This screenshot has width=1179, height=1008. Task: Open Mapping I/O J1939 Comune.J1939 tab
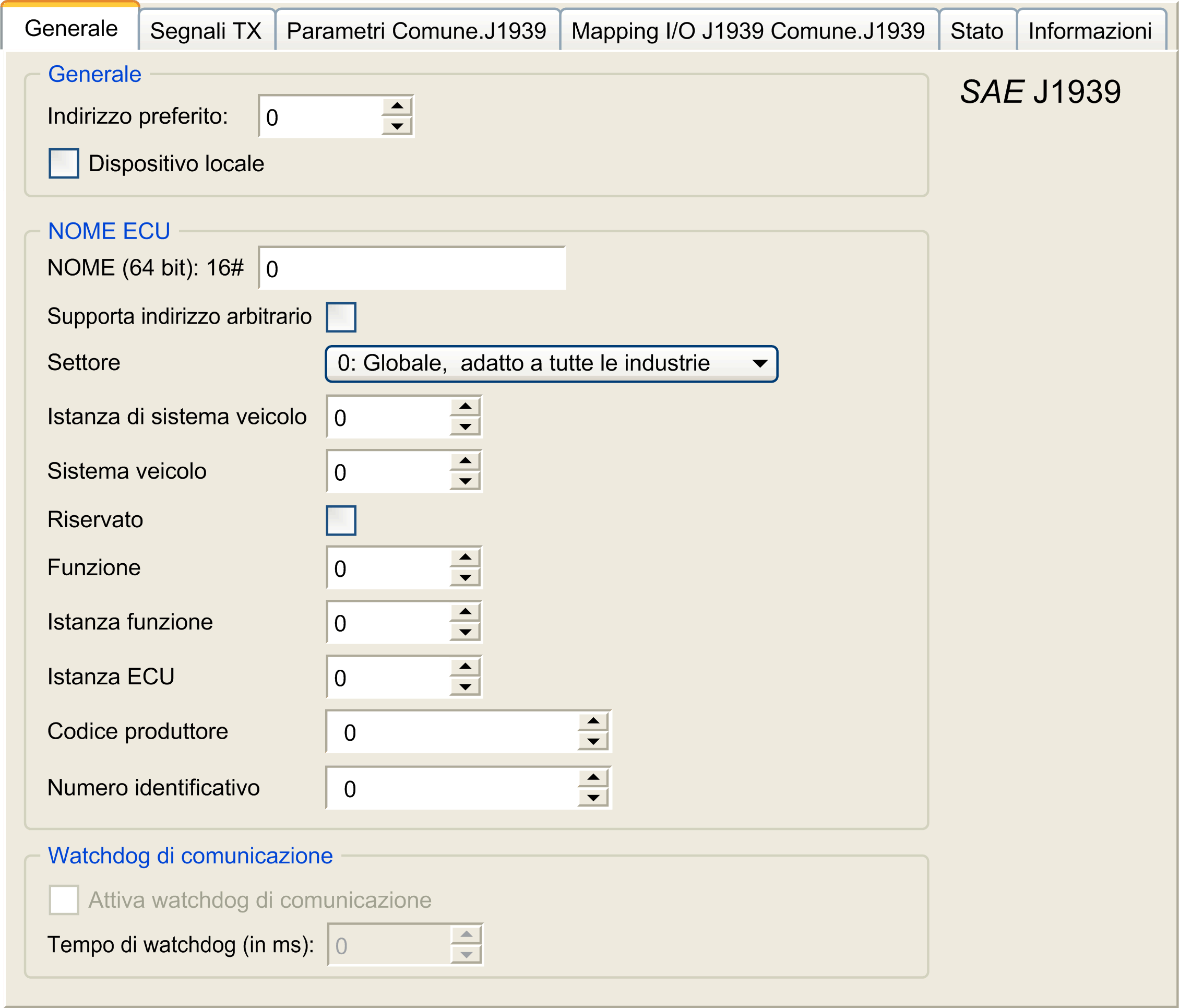coord(748,31)
